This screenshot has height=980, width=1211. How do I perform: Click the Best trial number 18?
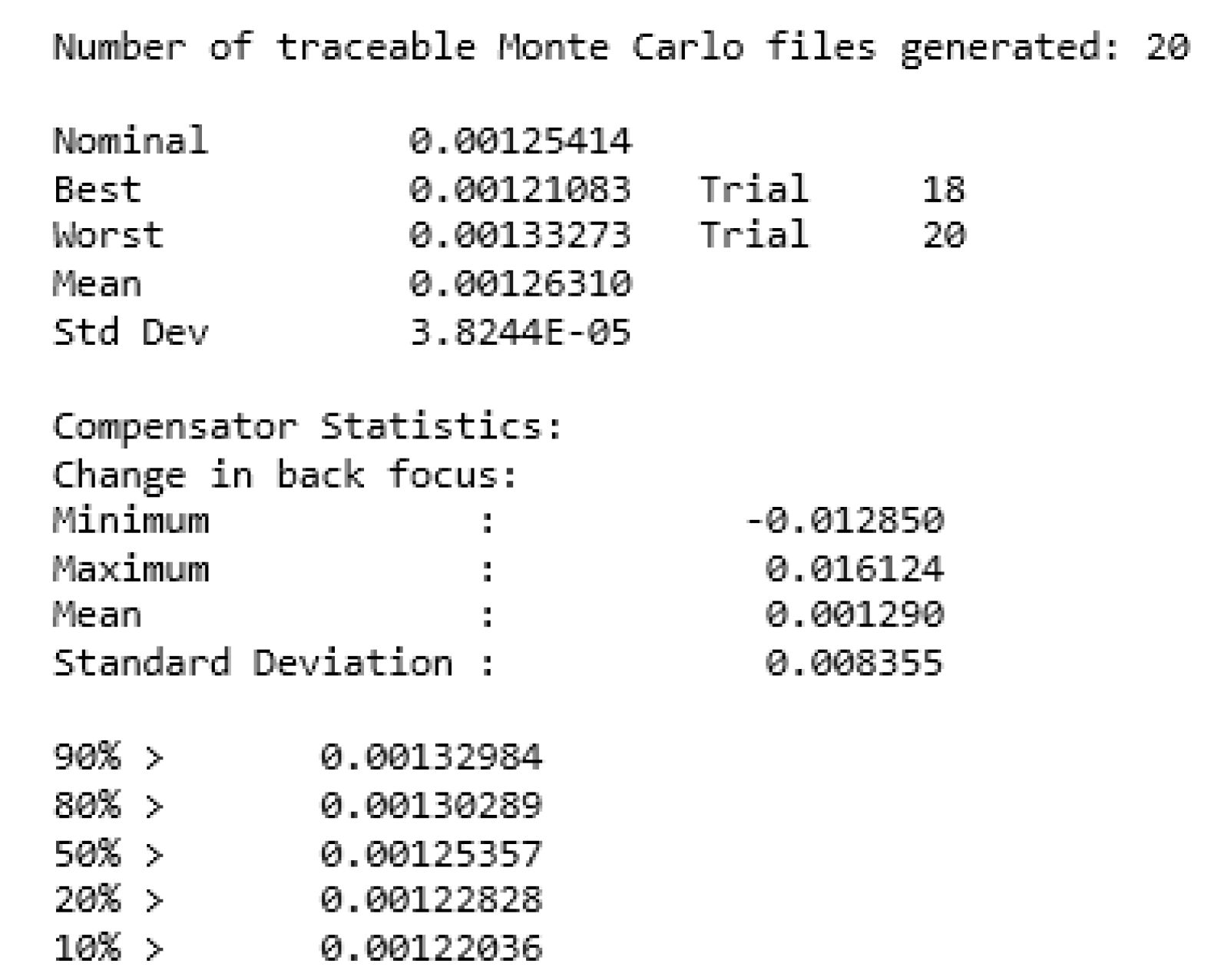[943, 189]
